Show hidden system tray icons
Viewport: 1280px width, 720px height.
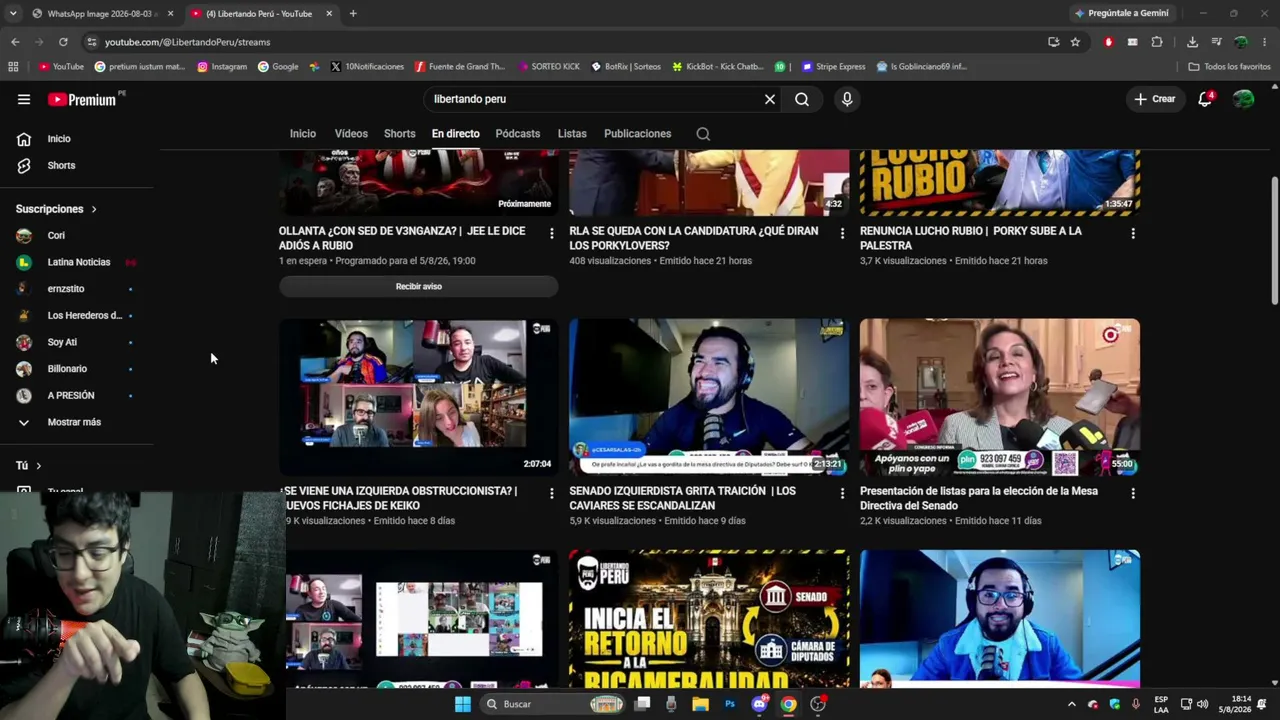click(1072, 704)
